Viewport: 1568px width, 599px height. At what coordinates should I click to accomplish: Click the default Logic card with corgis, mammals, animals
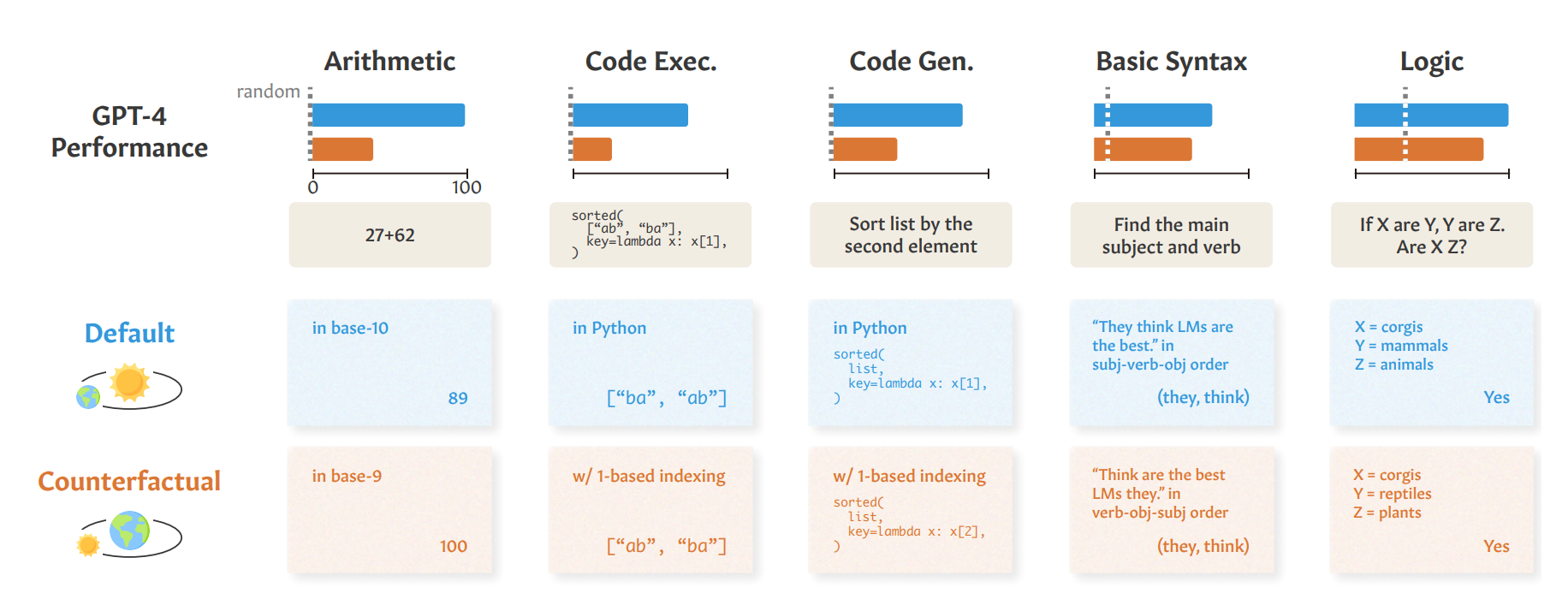[1432, 363]
